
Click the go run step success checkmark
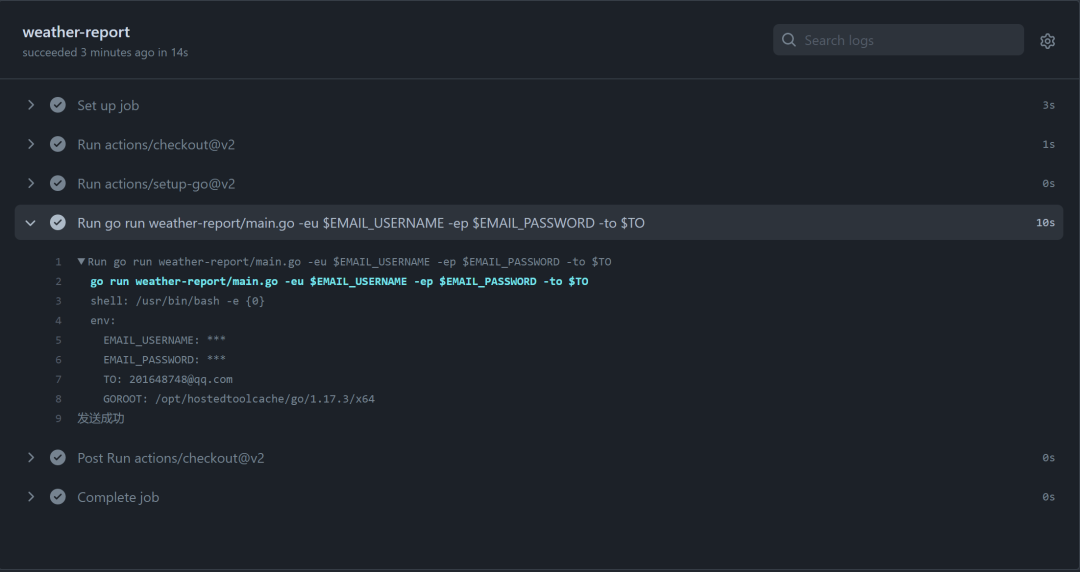click(58, 223)
